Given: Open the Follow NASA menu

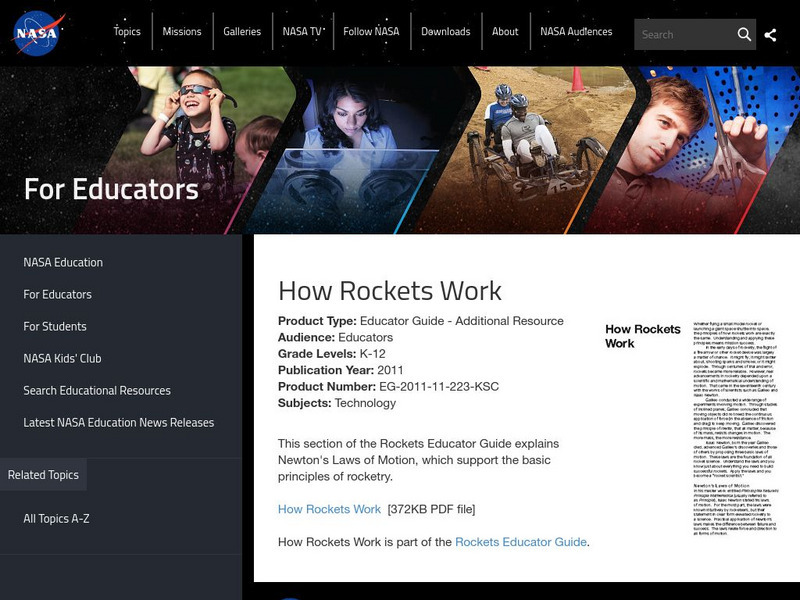Looking at the screenshot, I should 371,32.
